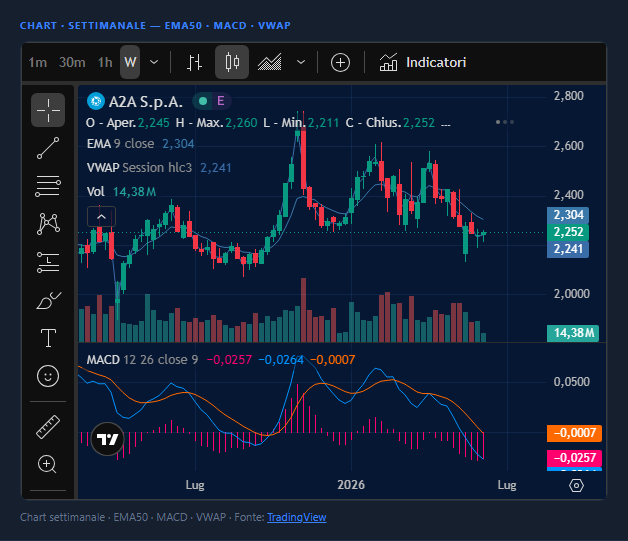Viewport: 628px width, 541px height.
Task: Activate the zoom in tool
Action: [47, 465]
